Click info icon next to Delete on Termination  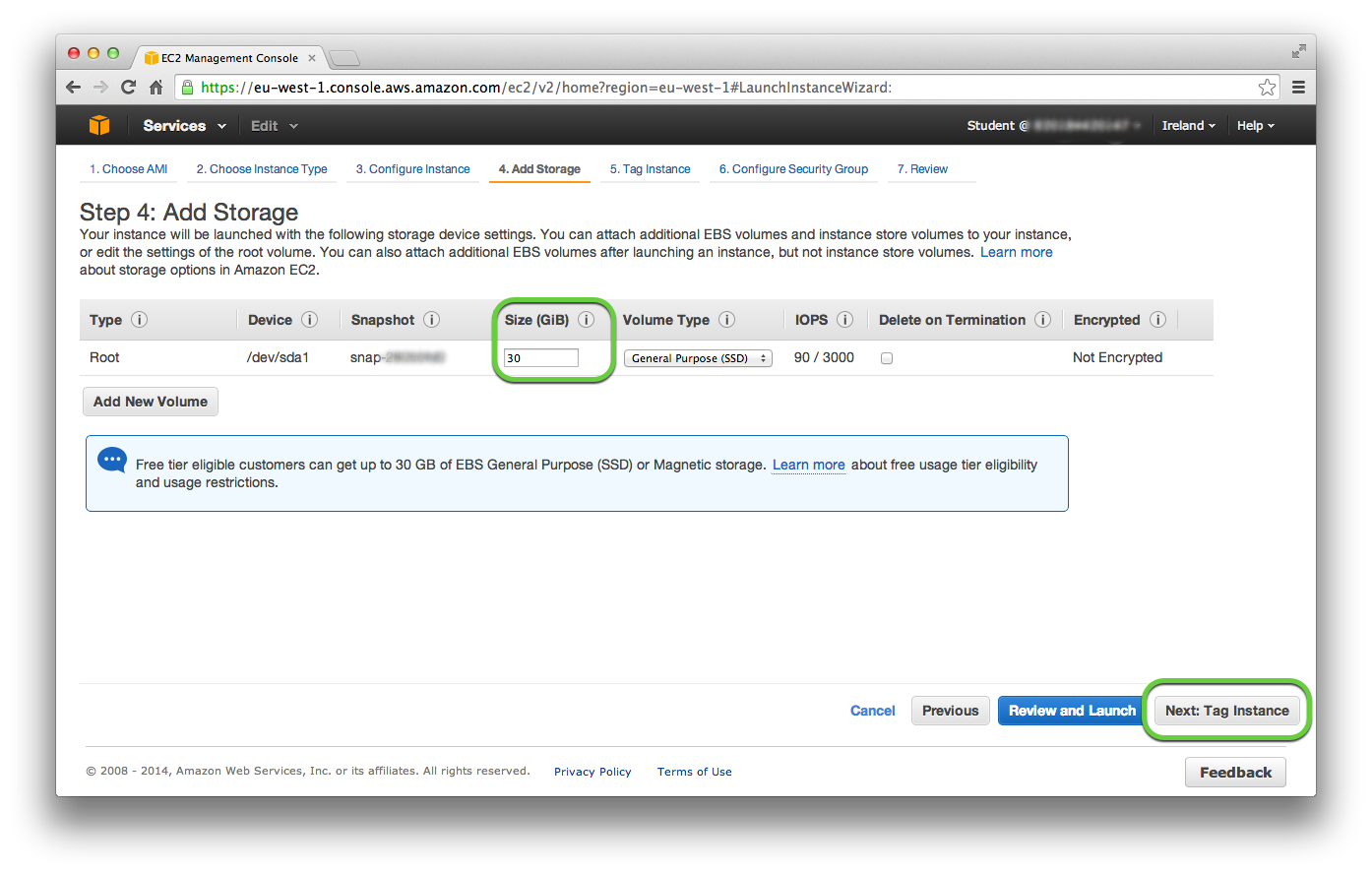click(1043, 320)
